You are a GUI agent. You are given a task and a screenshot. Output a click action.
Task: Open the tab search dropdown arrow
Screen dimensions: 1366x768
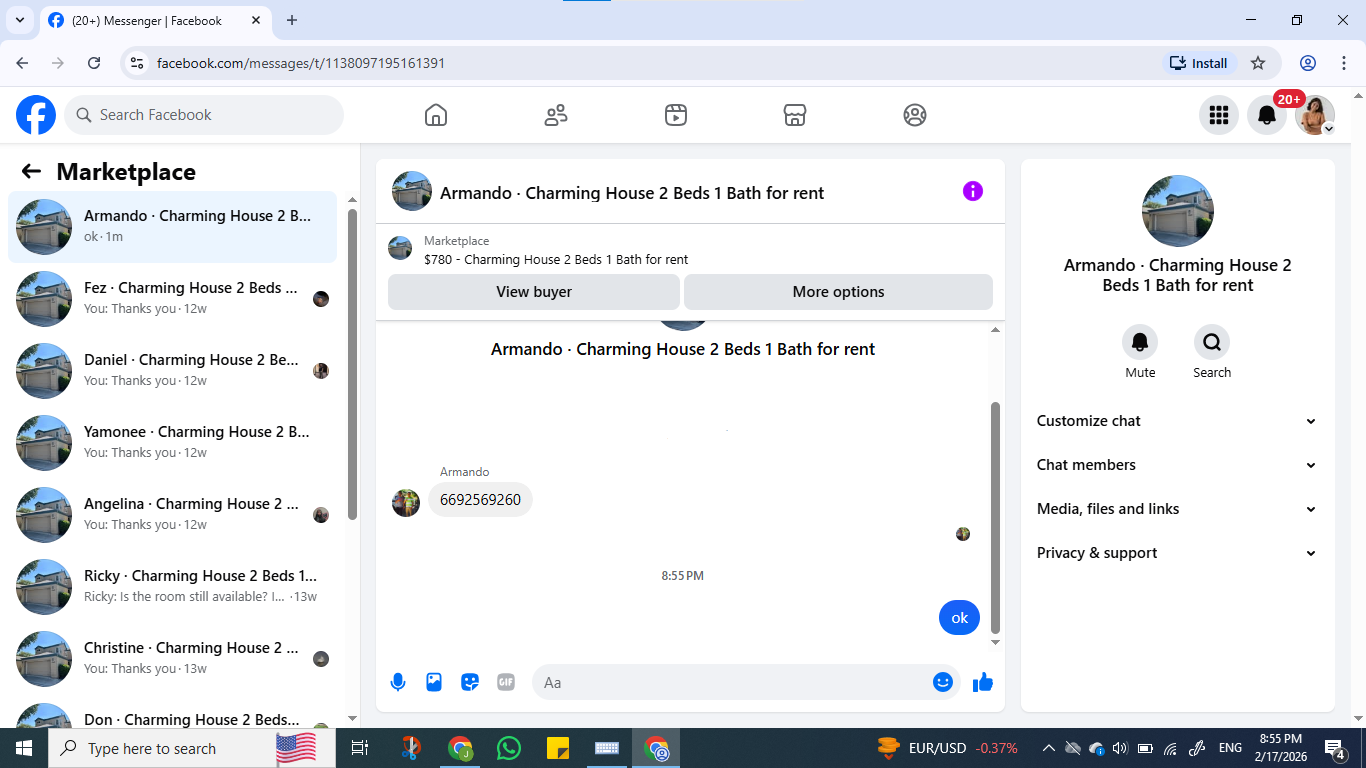click(x=19, y=20)
